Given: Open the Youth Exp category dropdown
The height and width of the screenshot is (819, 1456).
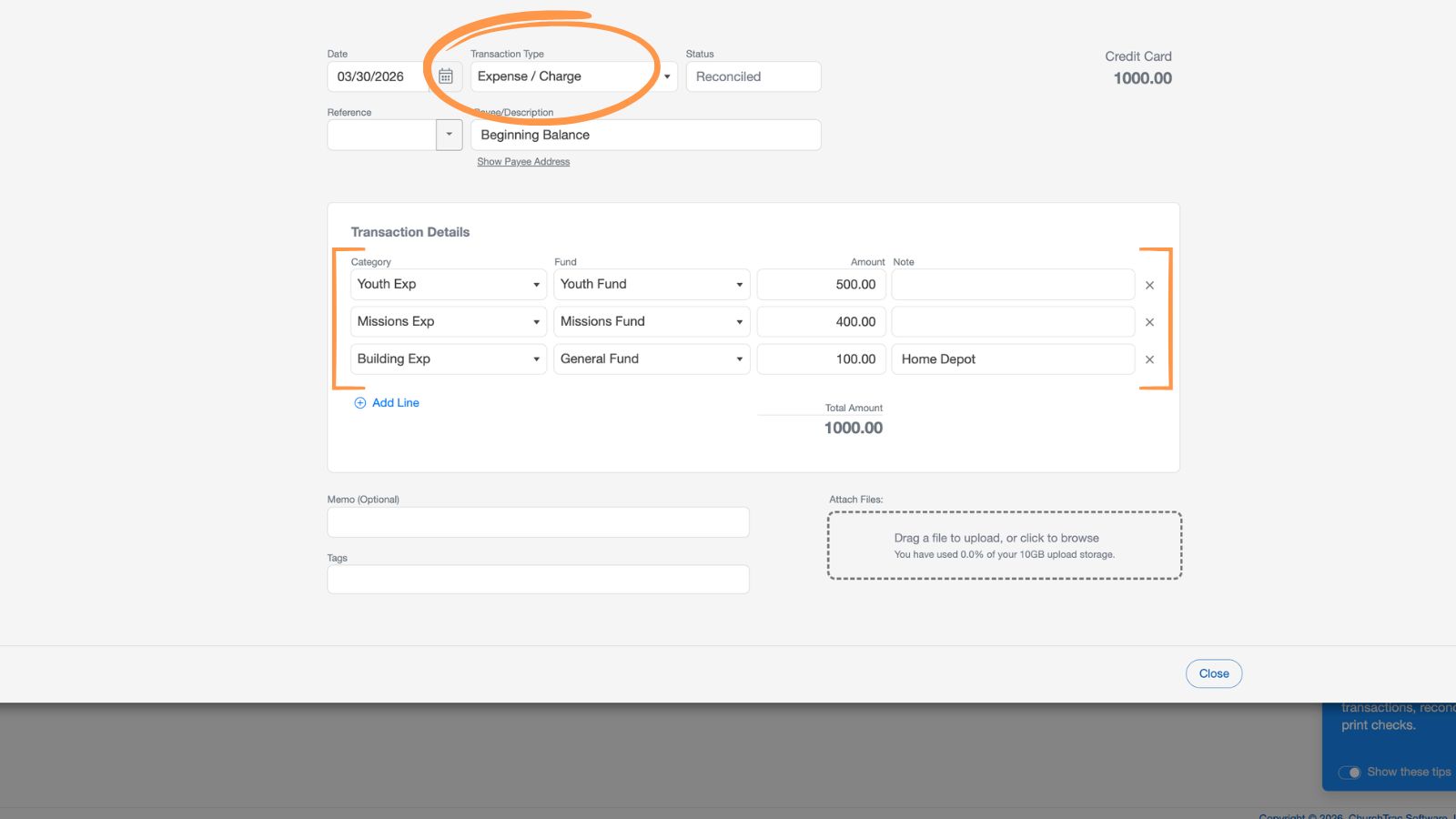Looking at the screenshot, I should (x=448, y=285).
